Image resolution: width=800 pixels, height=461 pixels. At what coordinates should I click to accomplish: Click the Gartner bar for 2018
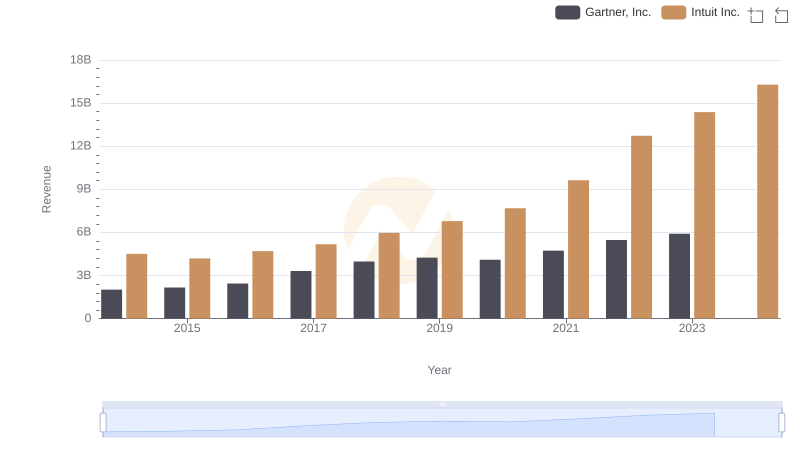(x=364, y=290)
